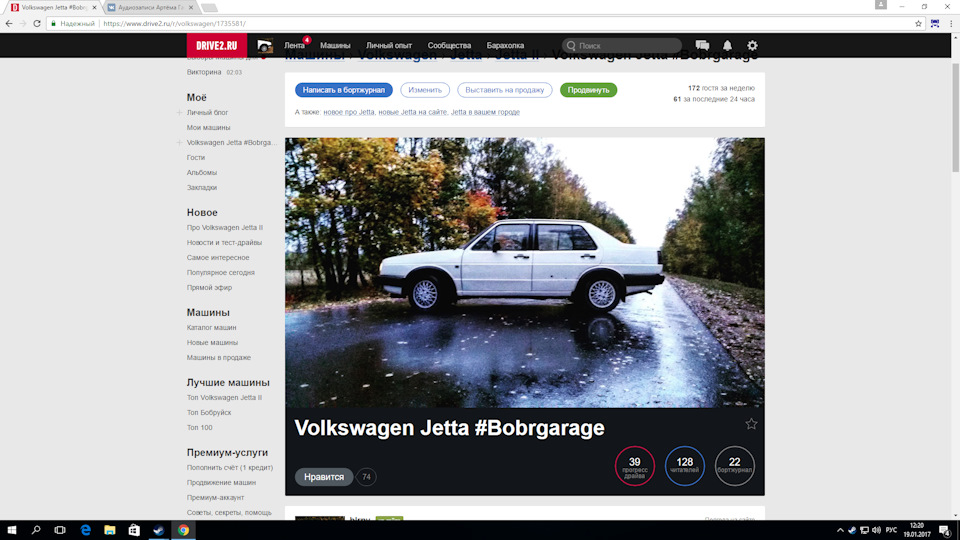Open action center notification icon
Screen dimensions: 960x540
pyautogui.click(x=945, y=530)
